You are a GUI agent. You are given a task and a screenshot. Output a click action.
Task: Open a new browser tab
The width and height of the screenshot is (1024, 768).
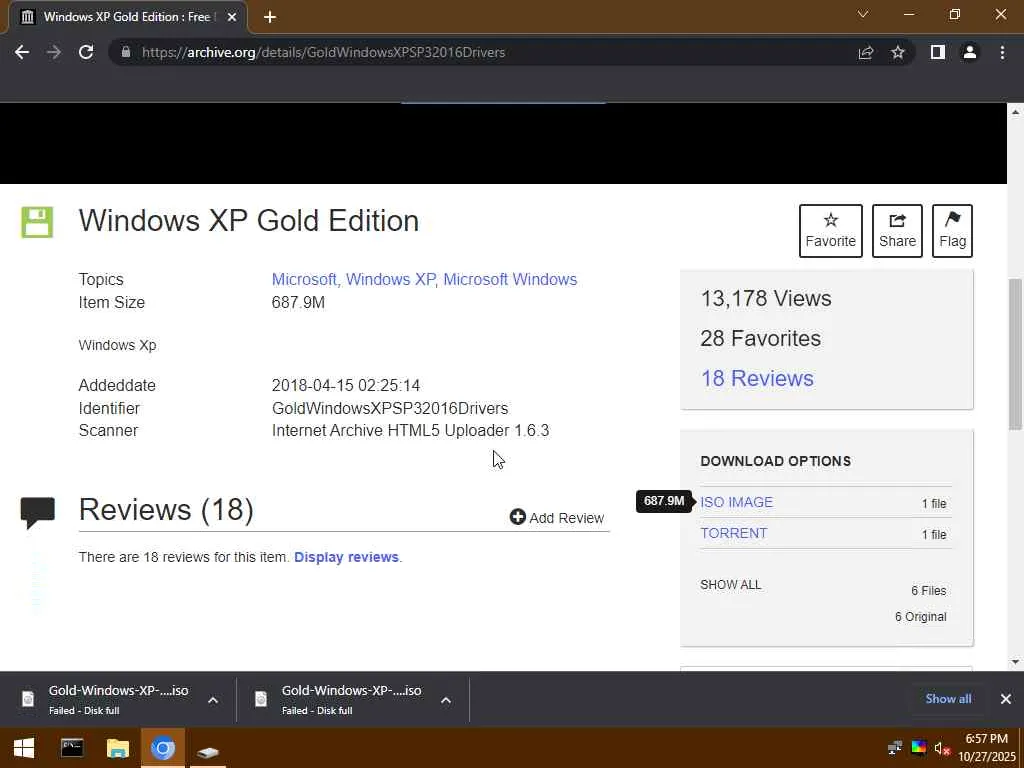(270, 17)
